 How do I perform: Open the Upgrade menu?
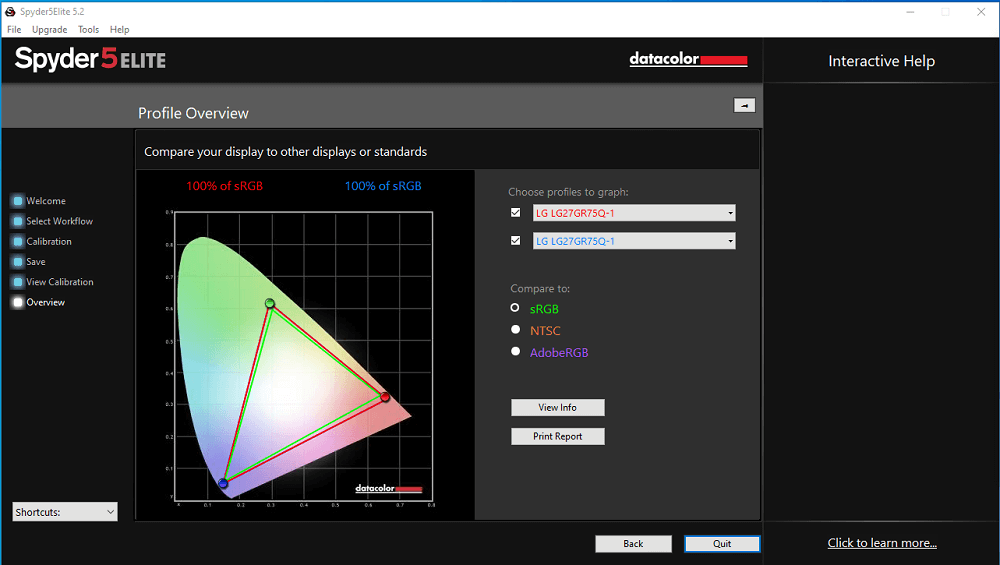[x=50, y=29]
